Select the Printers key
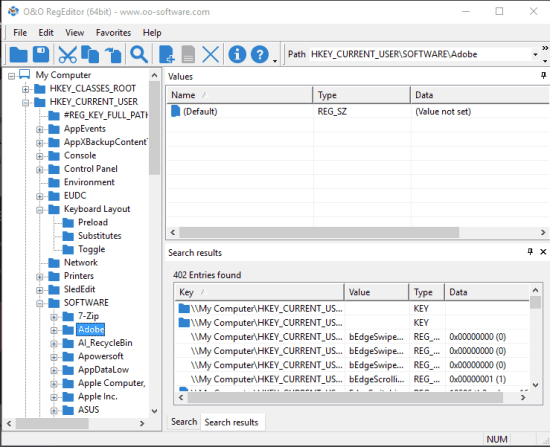550x447 pixels. click(x=79, y=276)
